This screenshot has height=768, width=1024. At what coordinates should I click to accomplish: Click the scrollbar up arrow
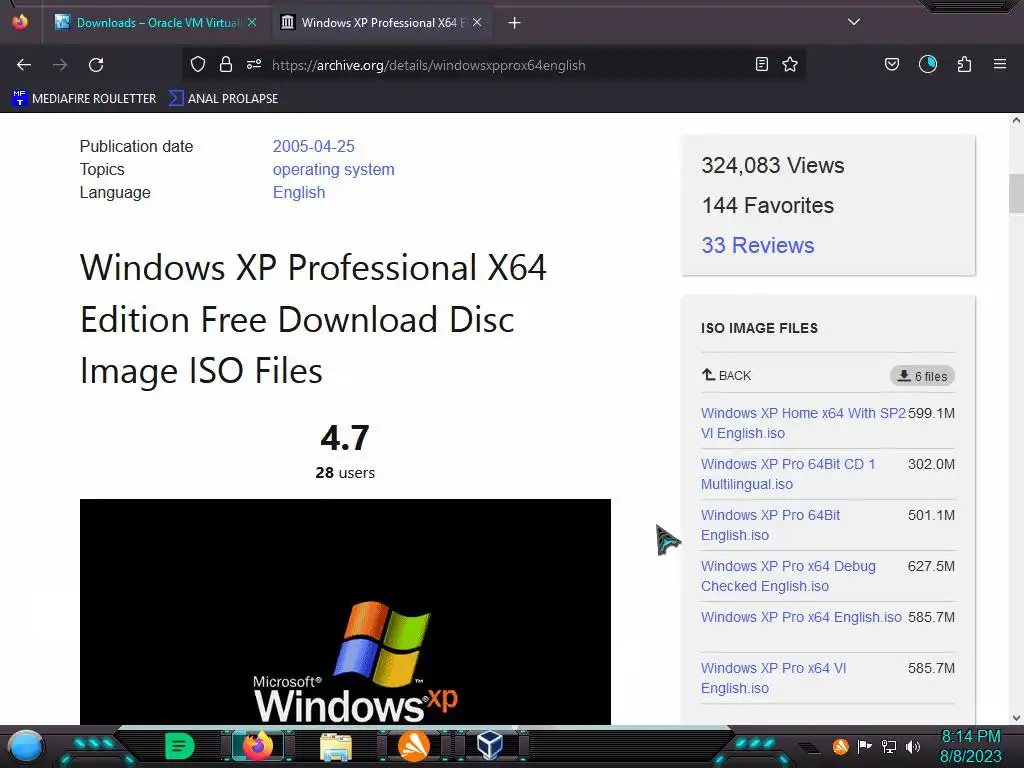tap(1016, 120)
